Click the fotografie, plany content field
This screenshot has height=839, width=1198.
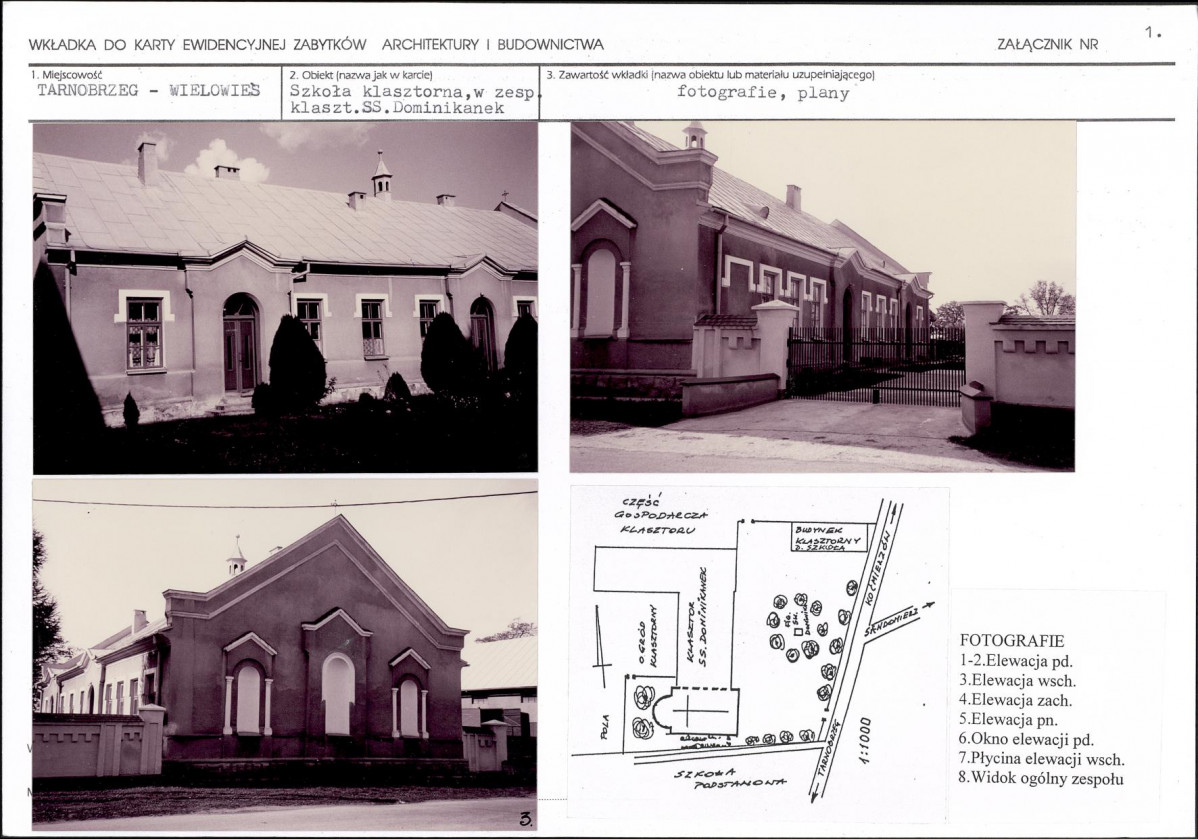(x=763, y=93)
